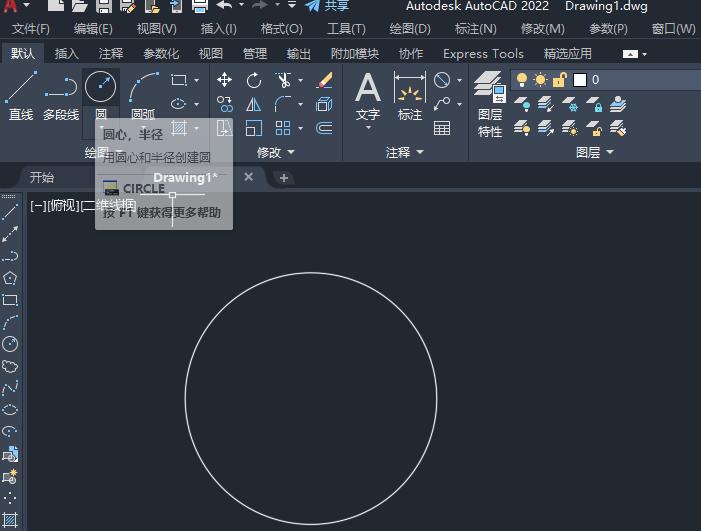Image resolution: width=701 pixels, height=531 pixels.
Task: Select Hatch tool at bottom of left toolbar
Action: [x=10, y=520]
